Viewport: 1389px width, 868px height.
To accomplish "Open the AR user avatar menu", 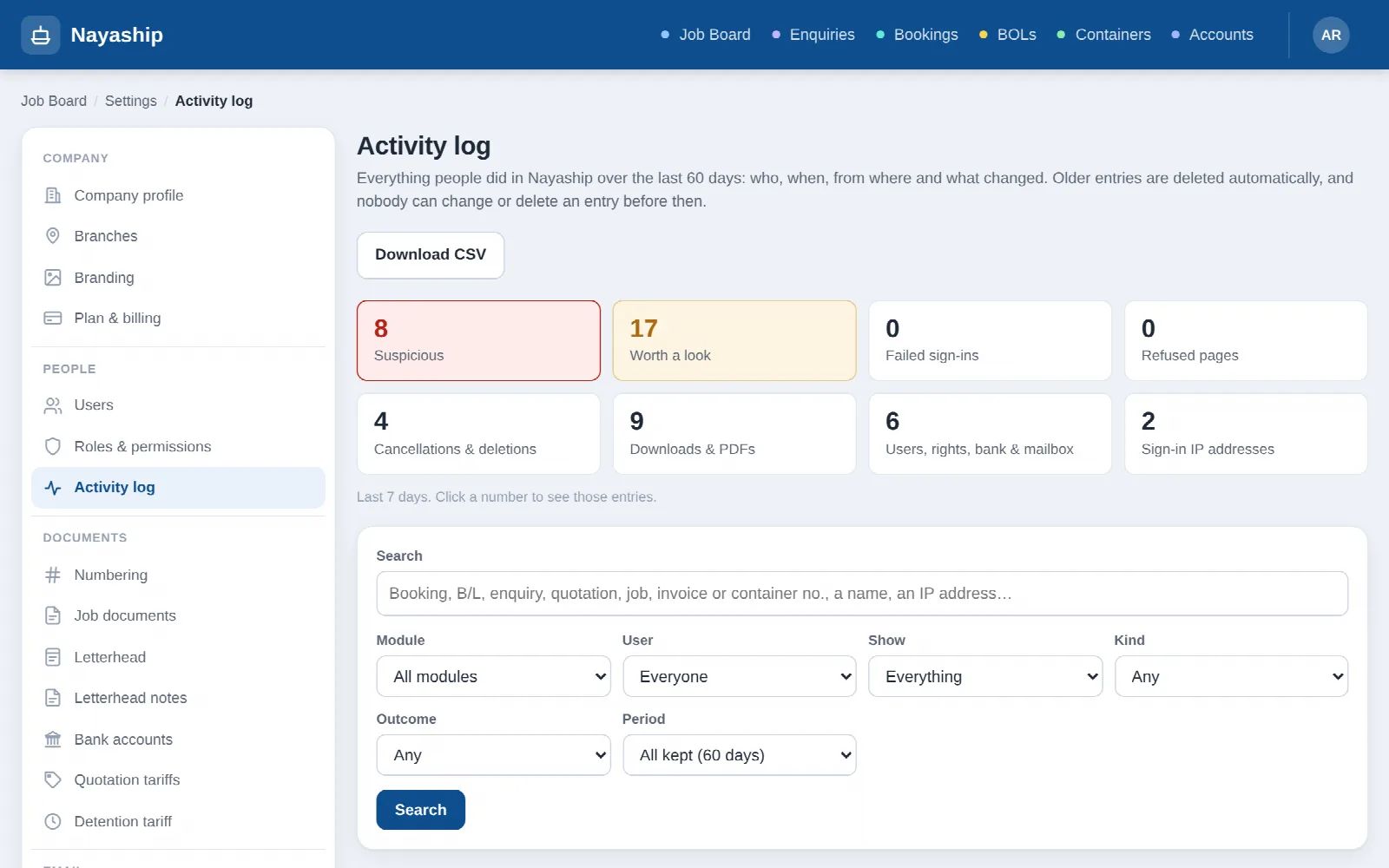I will [1331, 35].
